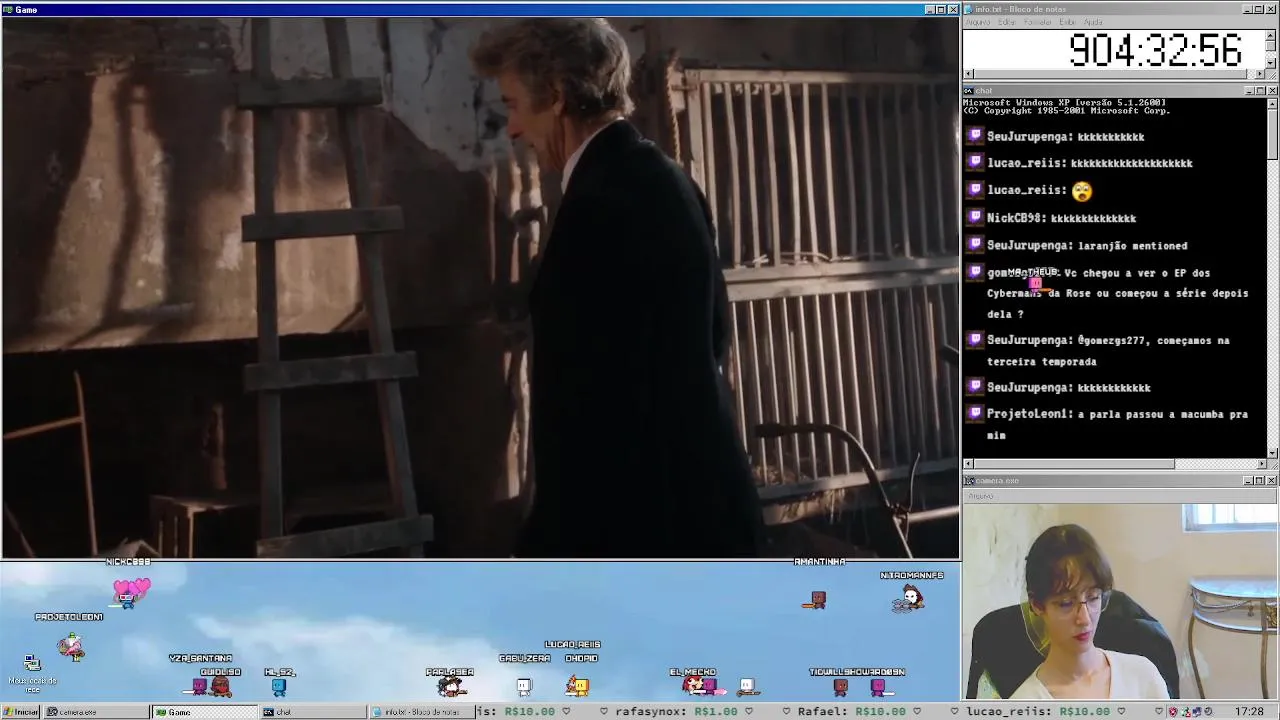Click the NICKCB98 heart-glasses character
This screenshot has width=1280, height=720.
(130, 592)
